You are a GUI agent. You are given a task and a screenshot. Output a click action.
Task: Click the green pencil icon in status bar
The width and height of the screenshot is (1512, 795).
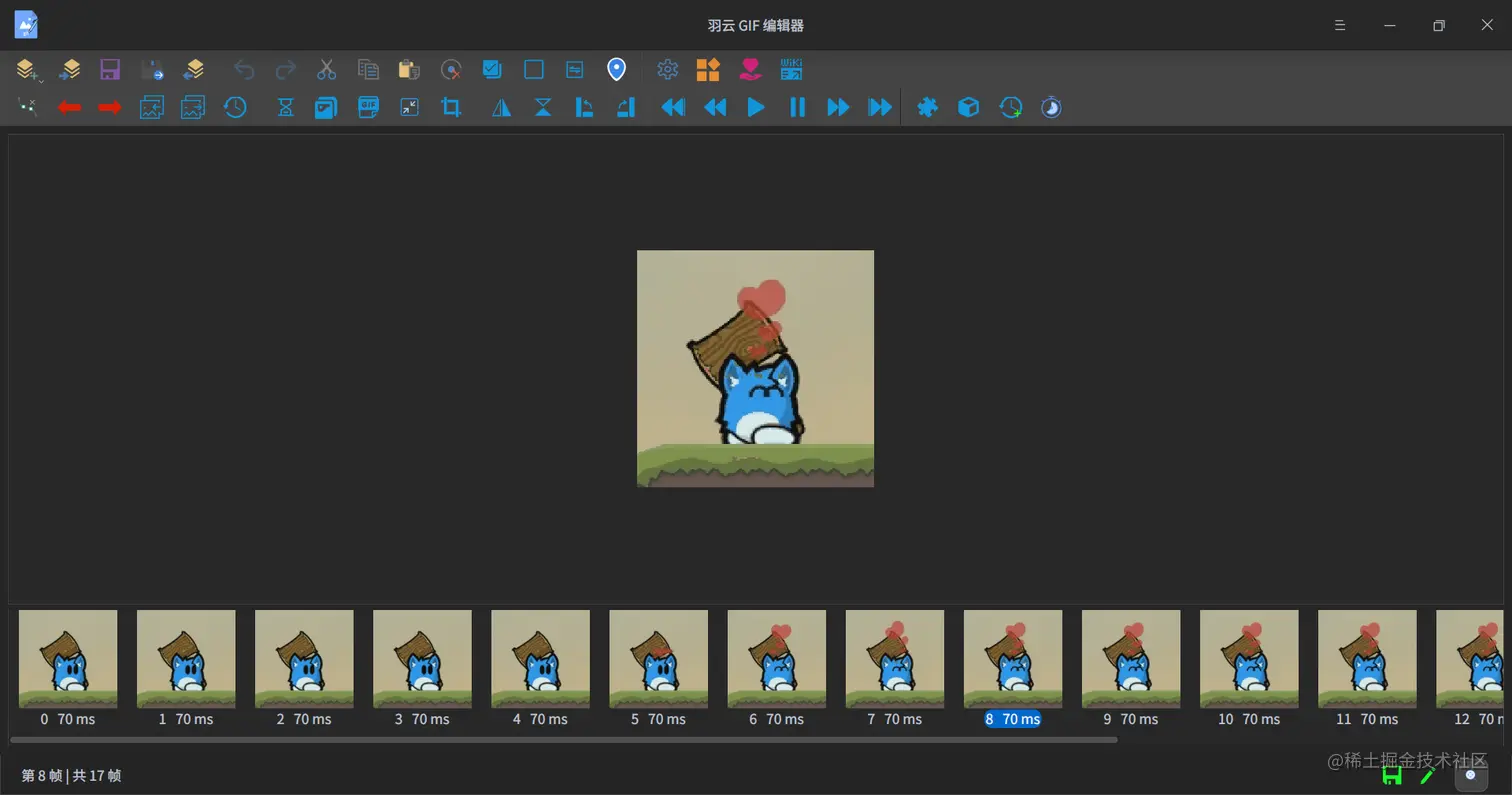click(x=1427, y=775)
